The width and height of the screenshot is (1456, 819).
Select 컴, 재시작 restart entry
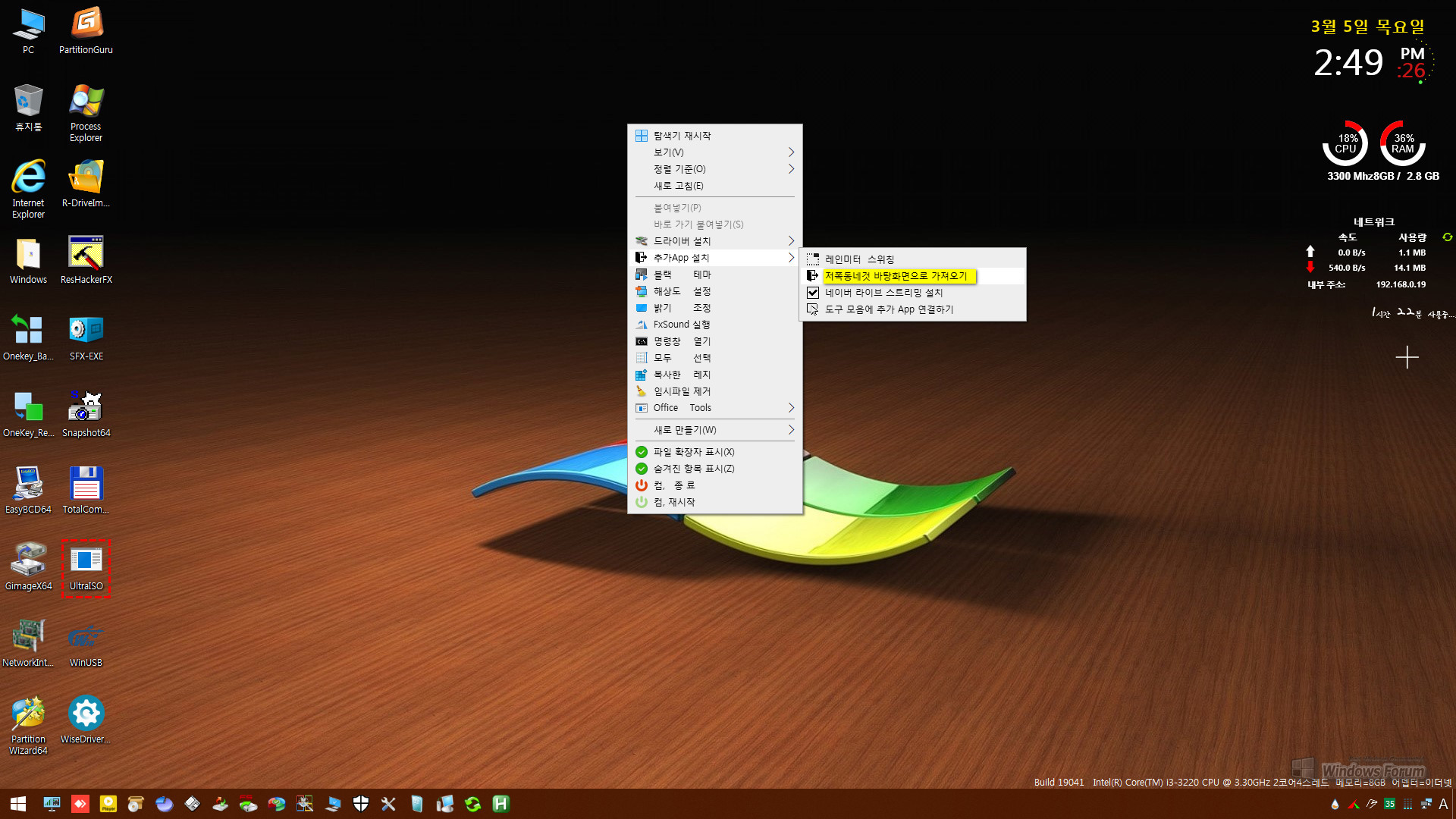tap(715, 502)
